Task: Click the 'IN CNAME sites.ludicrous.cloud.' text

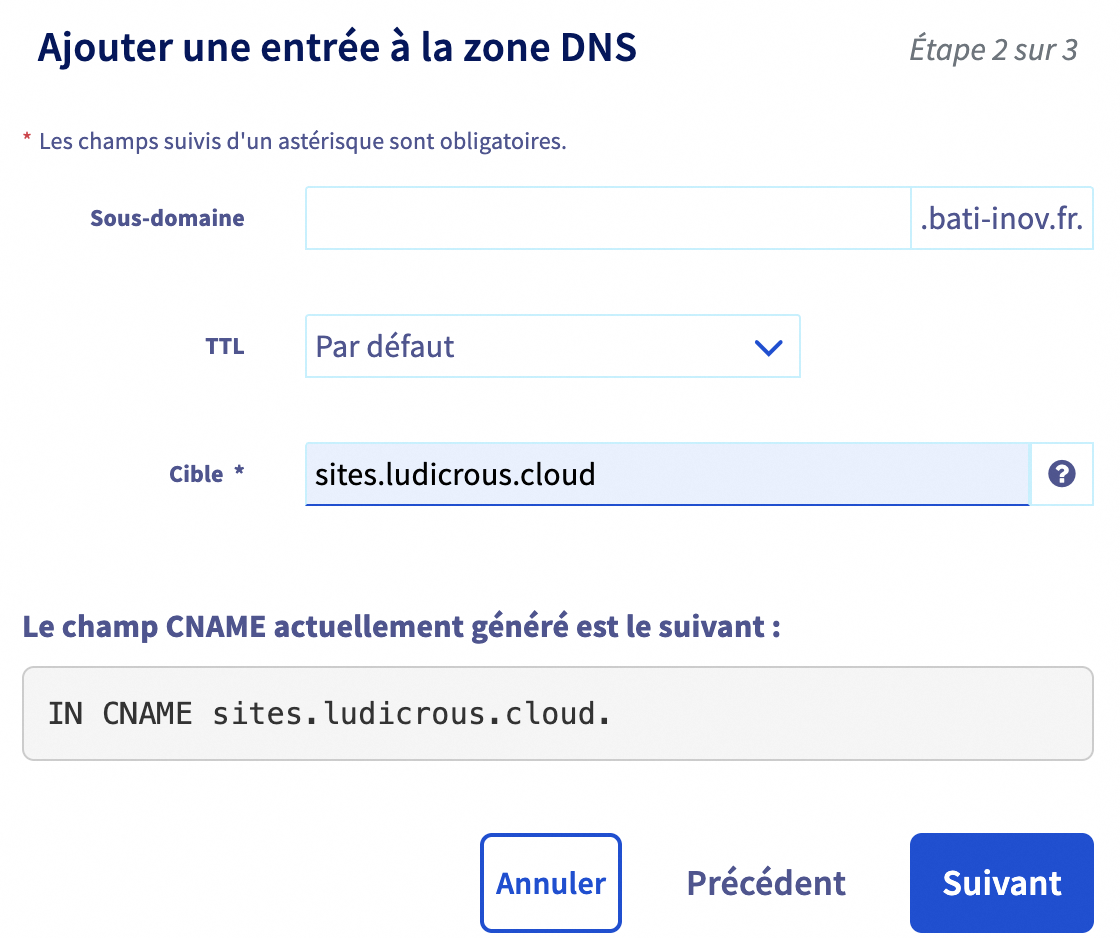Action: coord(329,715)
